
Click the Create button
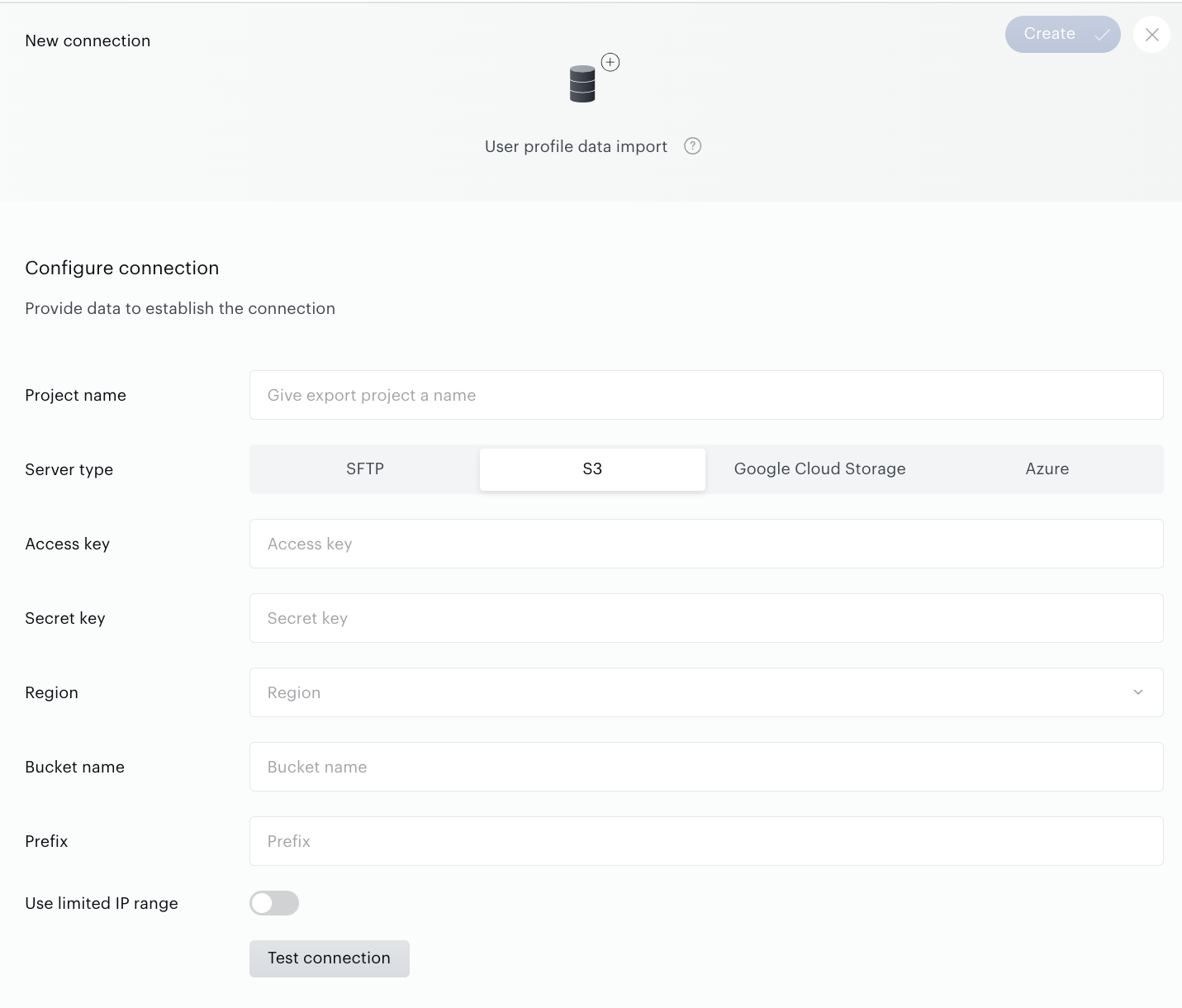click(x=1062, y=35)
